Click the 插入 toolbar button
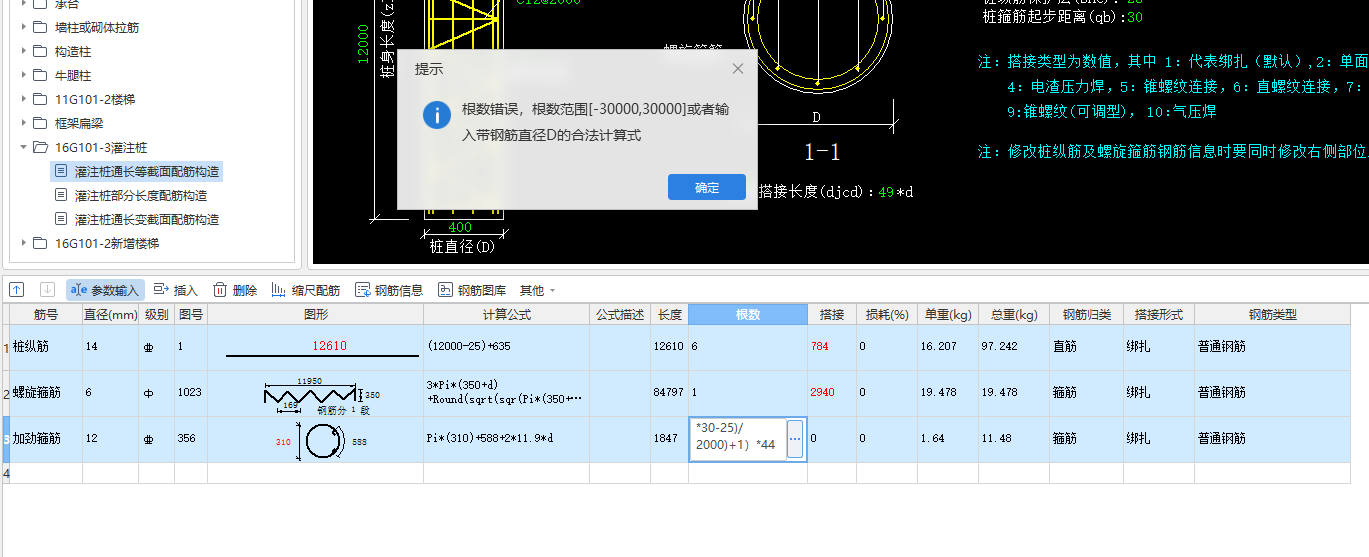 click(x=175, y=290)
